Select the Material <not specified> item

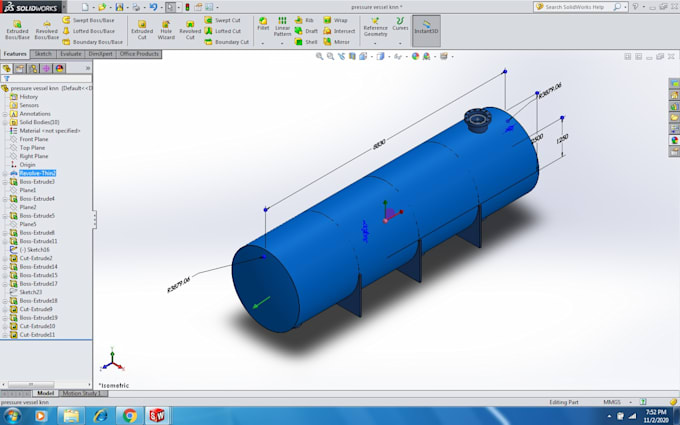50,131
